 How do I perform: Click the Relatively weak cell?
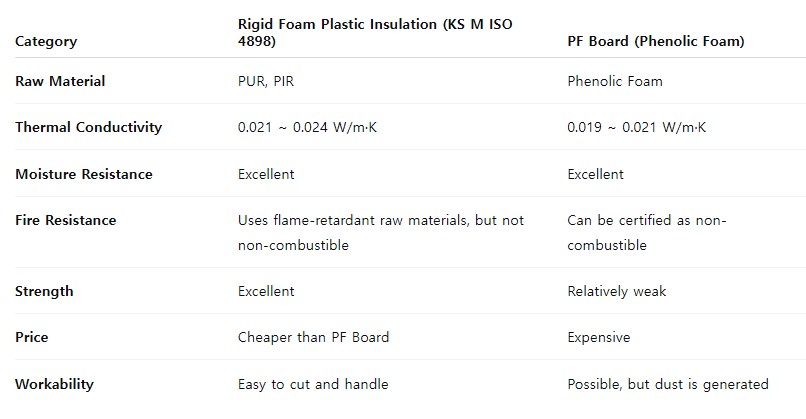tap(616, 292)
